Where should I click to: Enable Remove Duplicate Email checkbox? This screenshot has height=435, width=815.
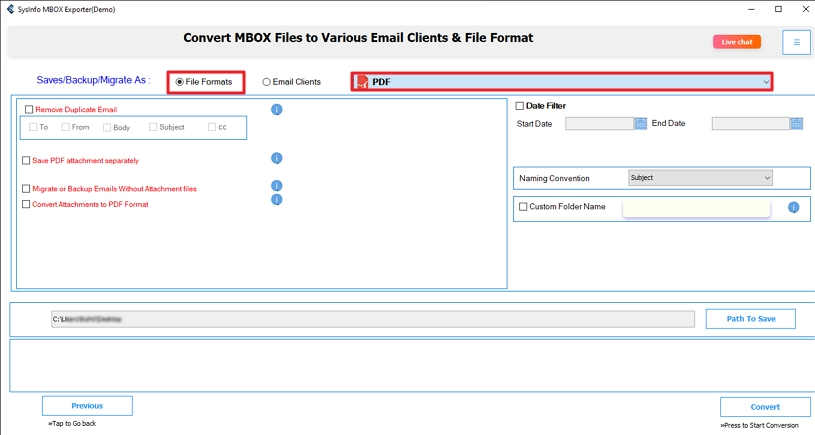click(29, 109)
